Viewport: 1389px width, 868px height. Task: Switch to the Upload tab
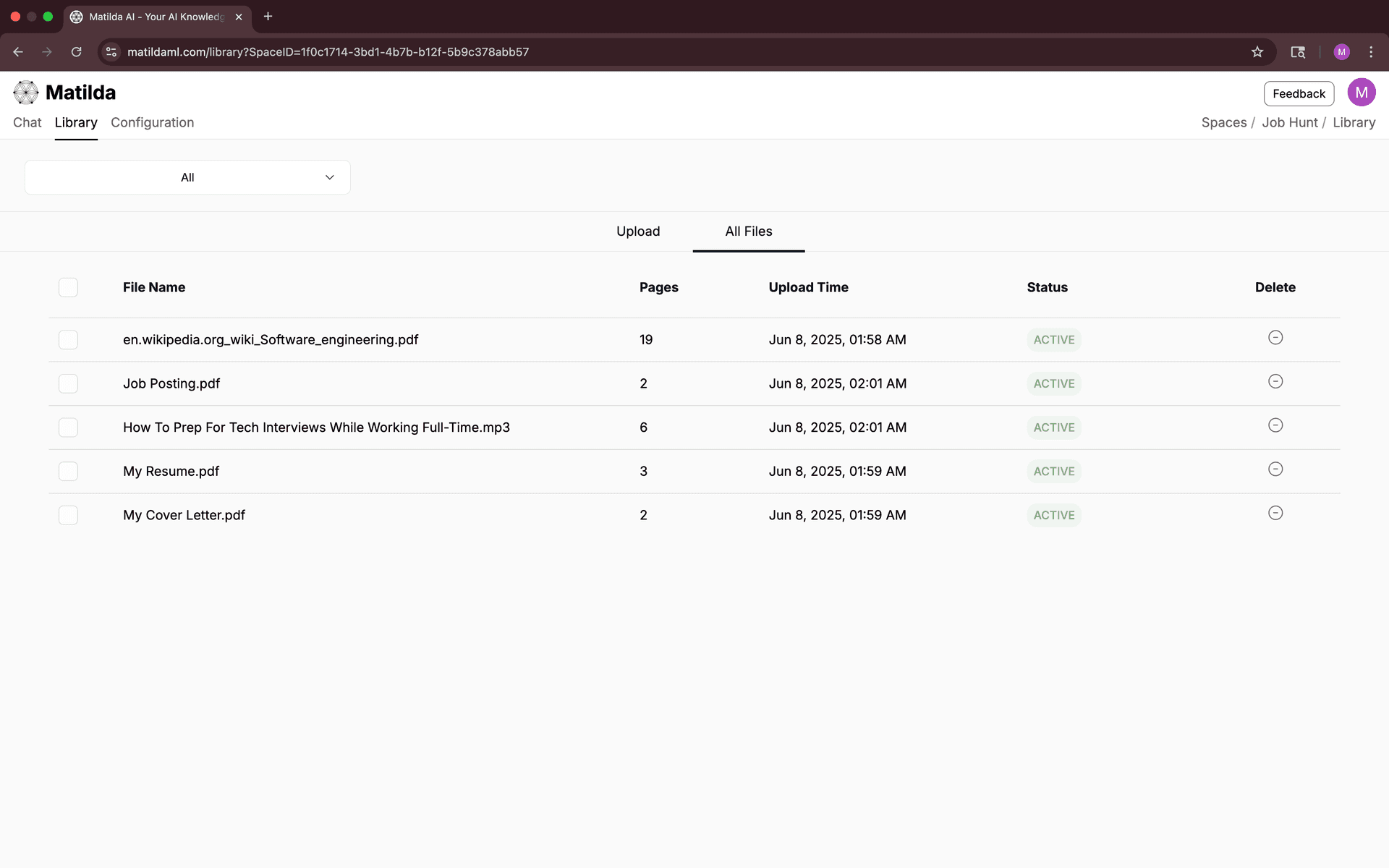point(638,231)
